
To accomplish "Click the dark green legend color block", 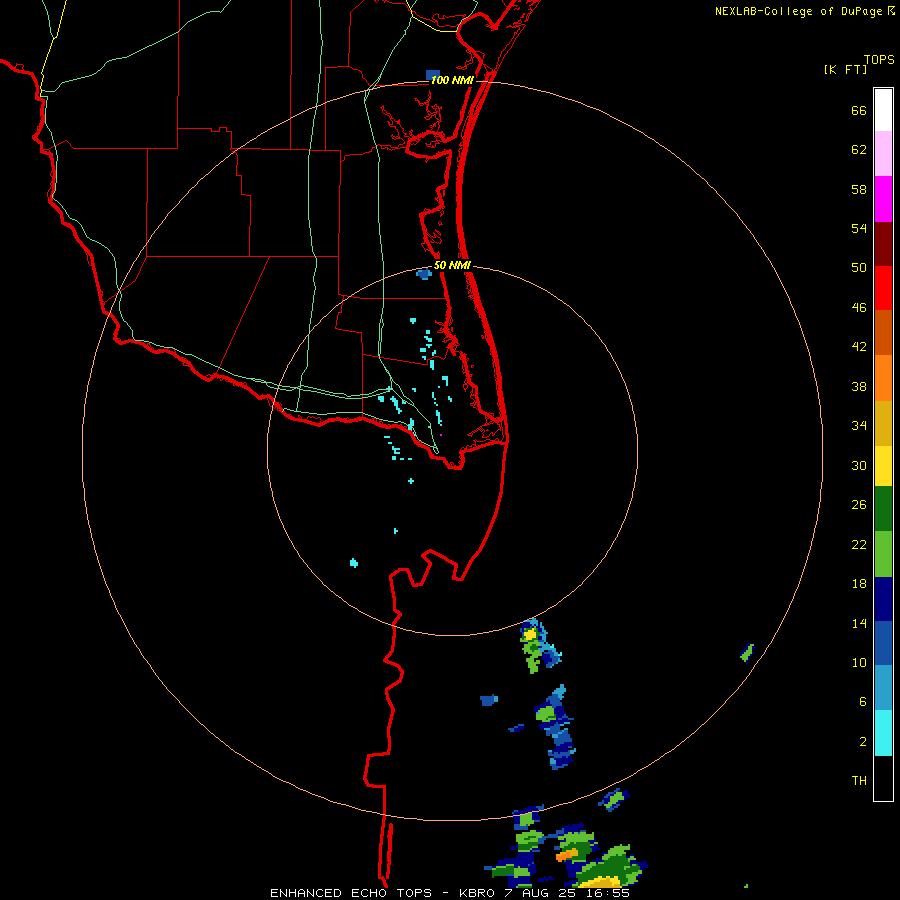I will click(883, 509).
